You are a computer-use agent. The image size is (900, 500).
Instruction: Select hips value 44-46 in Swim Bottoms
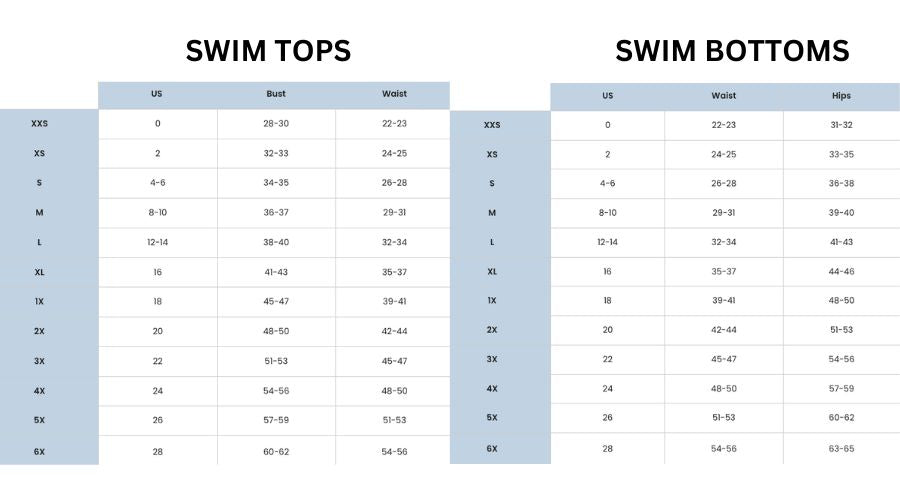click(x=841, y=271)
